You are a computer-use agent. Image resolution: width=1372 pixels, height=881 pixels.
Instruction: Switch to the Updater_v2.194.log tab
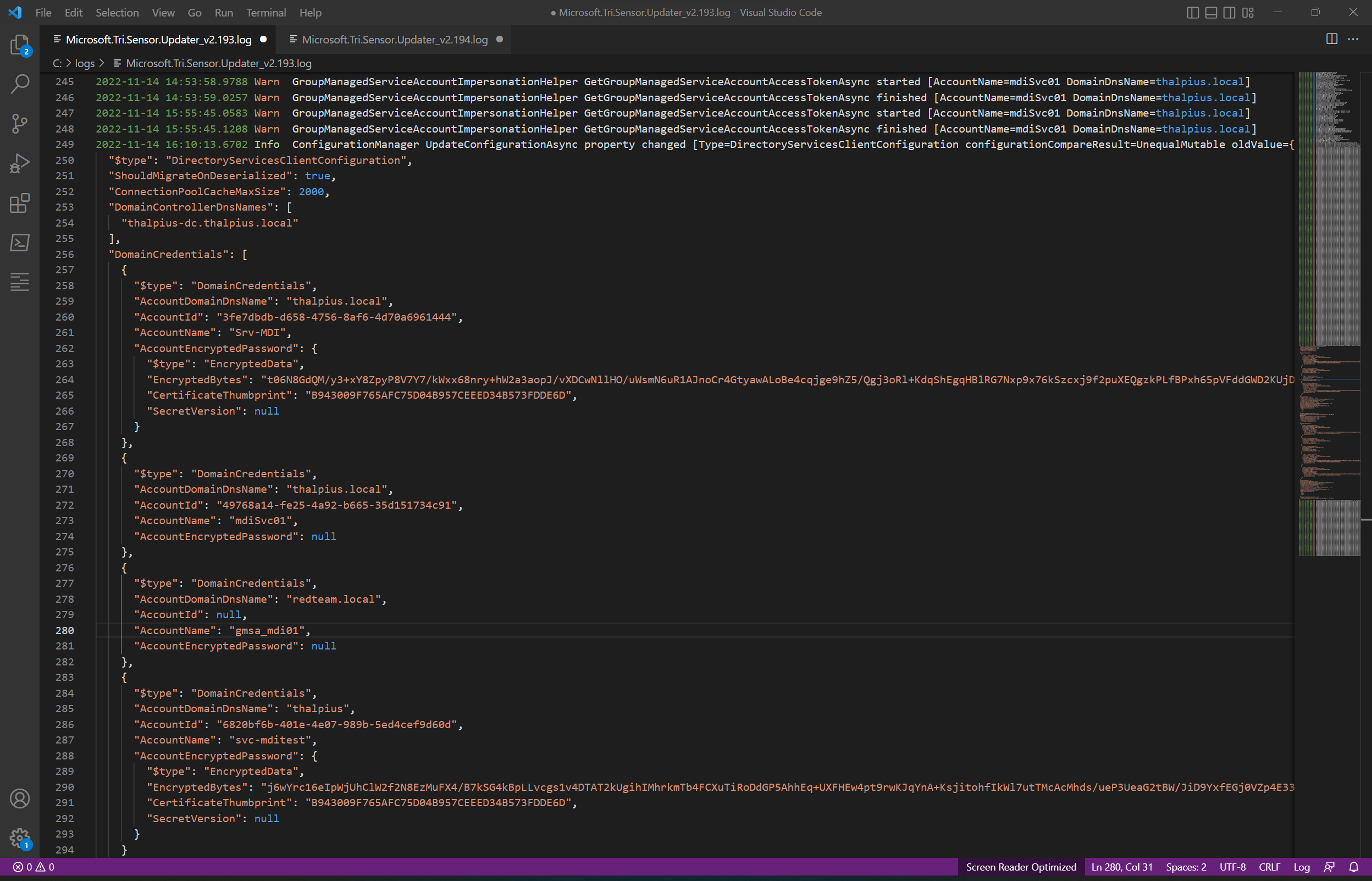(394, 40)
